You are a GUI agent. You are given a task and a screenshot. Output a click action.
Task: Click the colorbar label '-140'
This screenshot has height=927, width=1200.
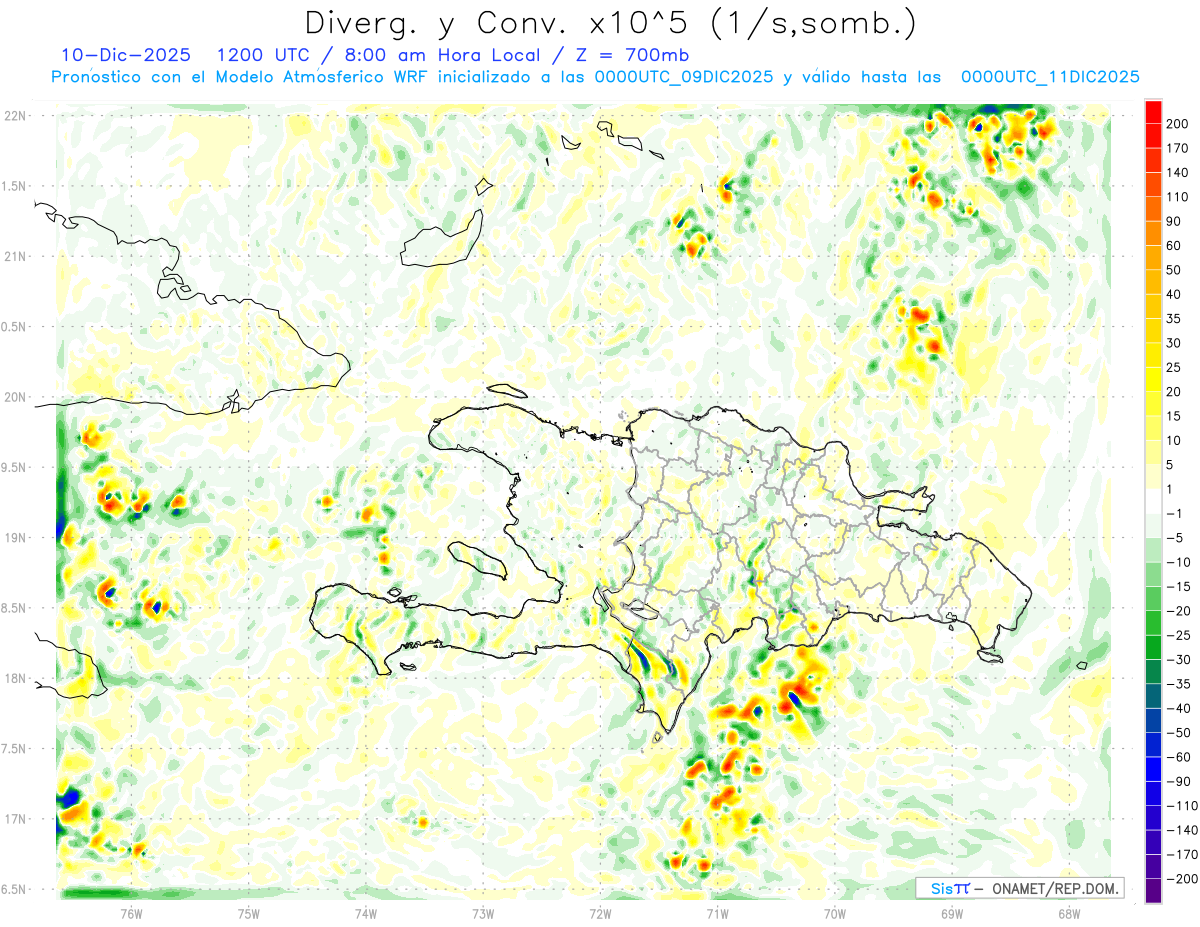[x=1182, y=830]
